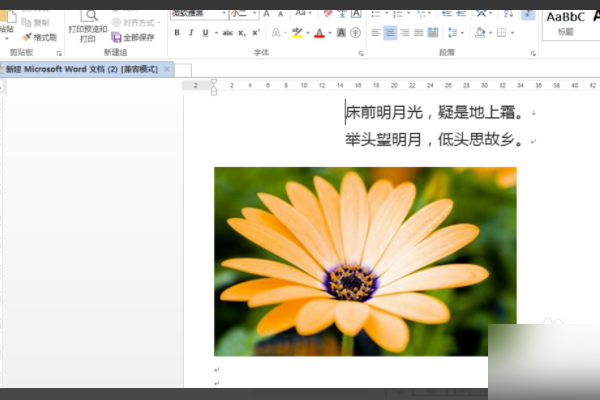
Task: Apply strikethrough to text
Action: 228,33
